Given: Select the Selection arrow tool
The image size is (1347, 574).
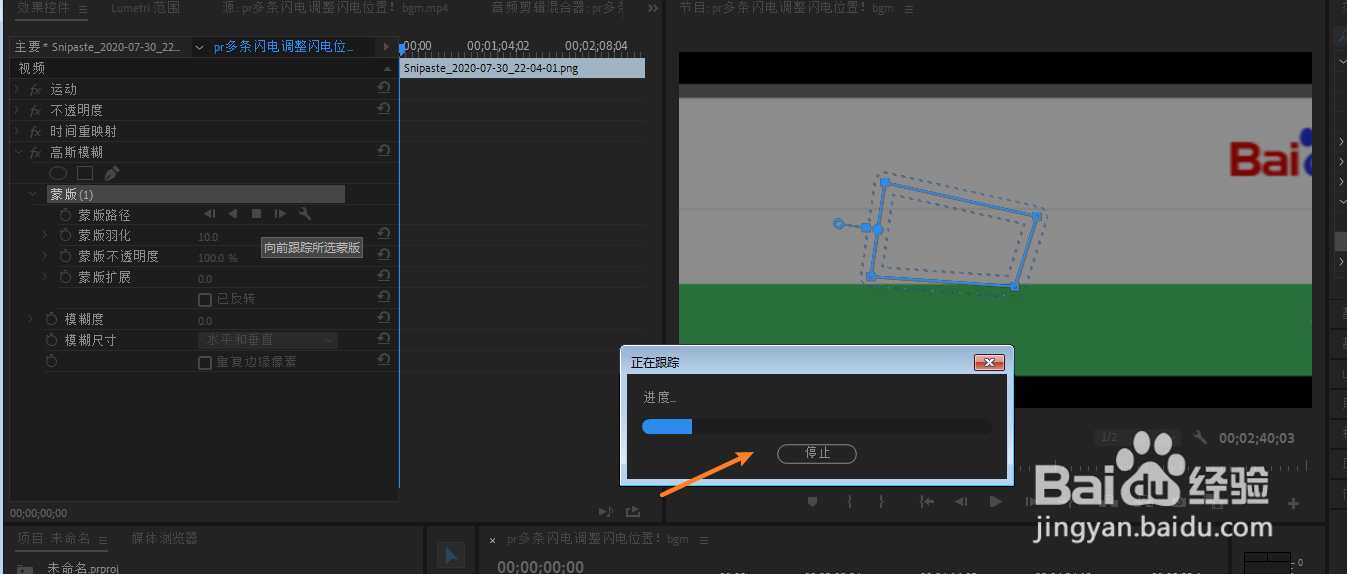Looking at the screenshot, I should 450,556.
